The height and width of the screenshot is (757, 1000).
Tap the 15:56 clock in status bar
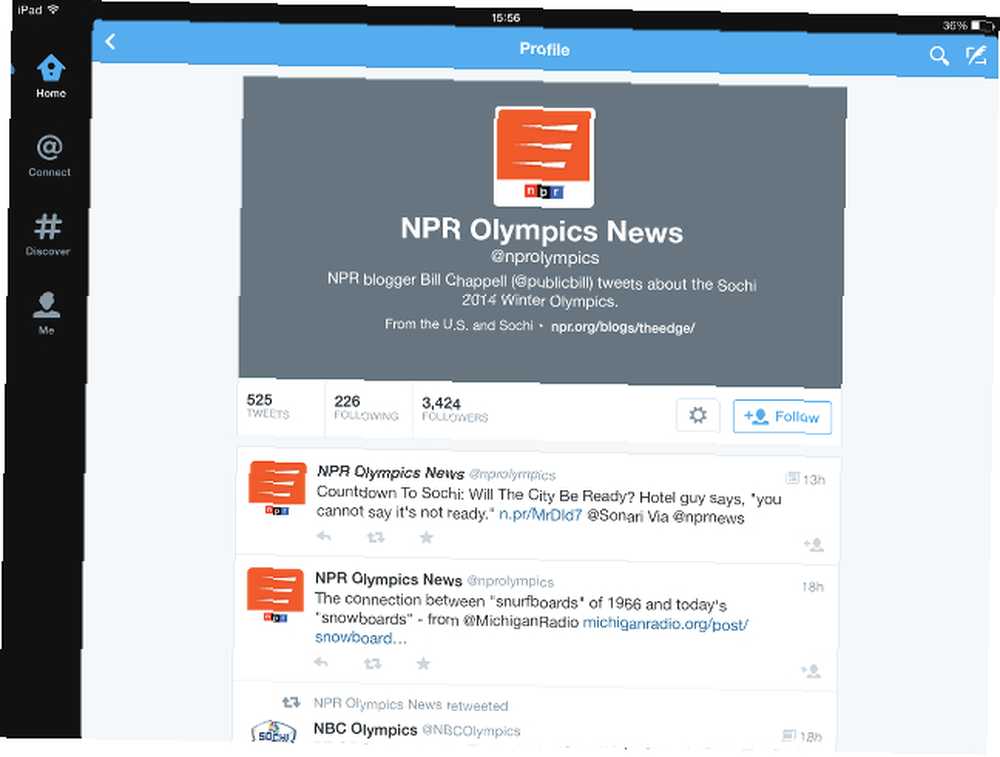pyautogui.click(x=506, y=18)
